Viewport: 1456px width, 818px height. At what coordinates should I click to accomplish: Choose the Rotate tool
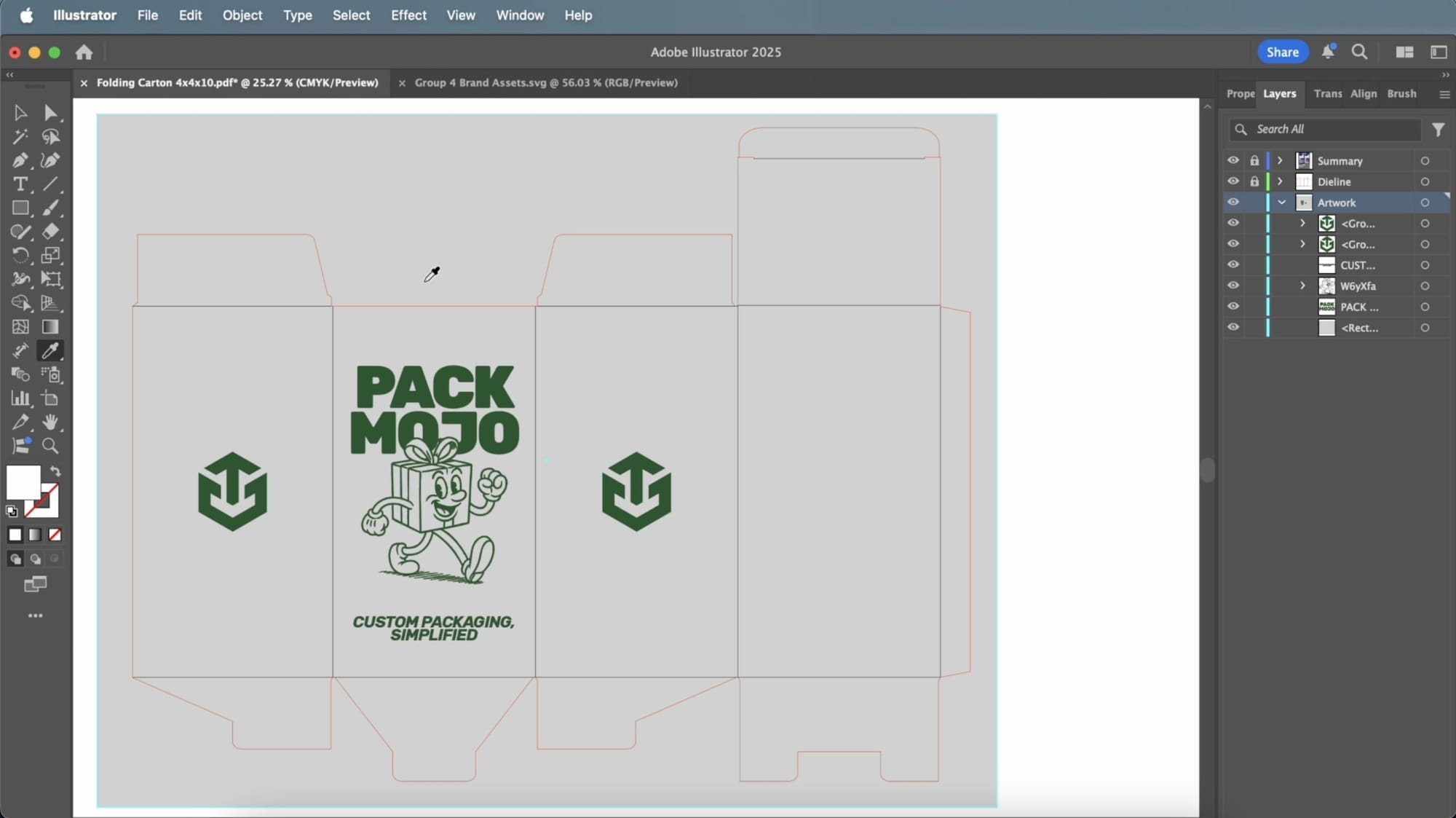pos(20,256)
